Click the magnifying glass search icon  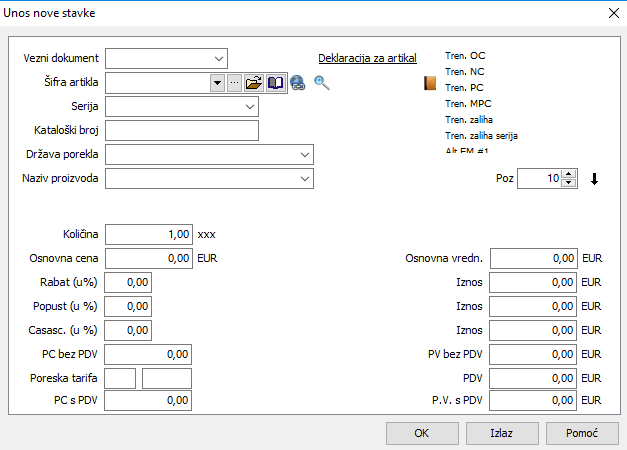tap(321, 83)
